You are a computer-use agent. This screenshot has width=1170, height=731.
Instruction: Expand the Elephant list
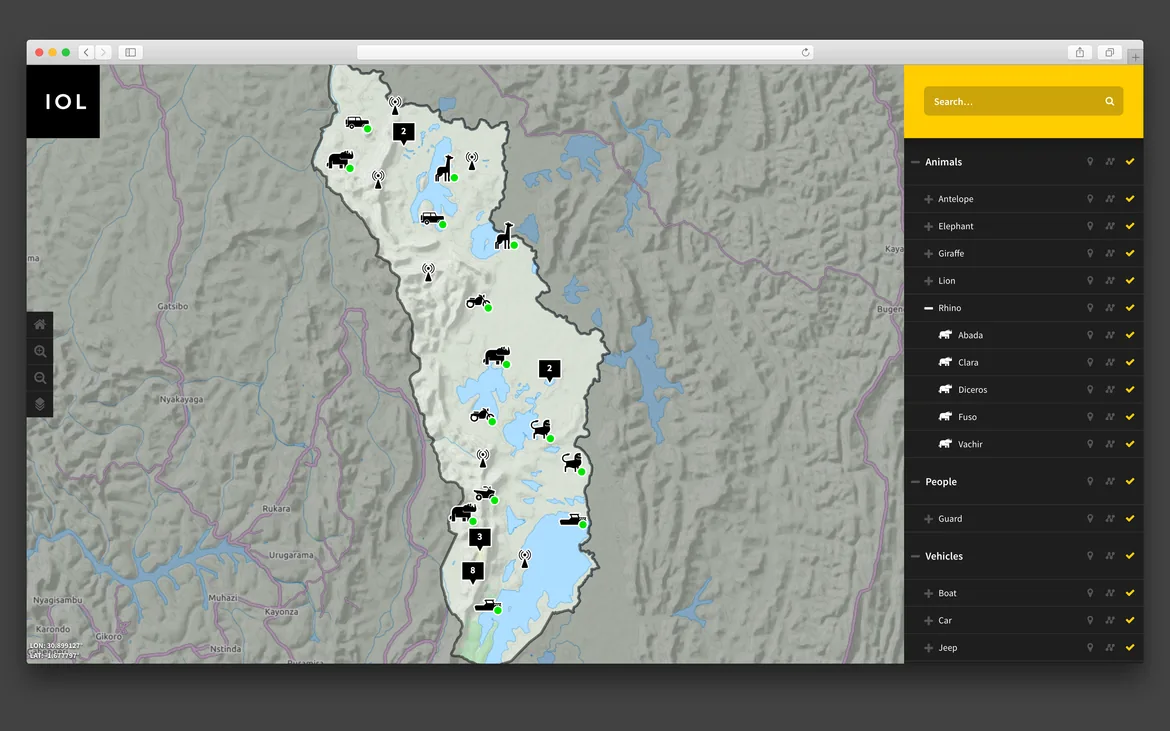[x=928, y=226]
